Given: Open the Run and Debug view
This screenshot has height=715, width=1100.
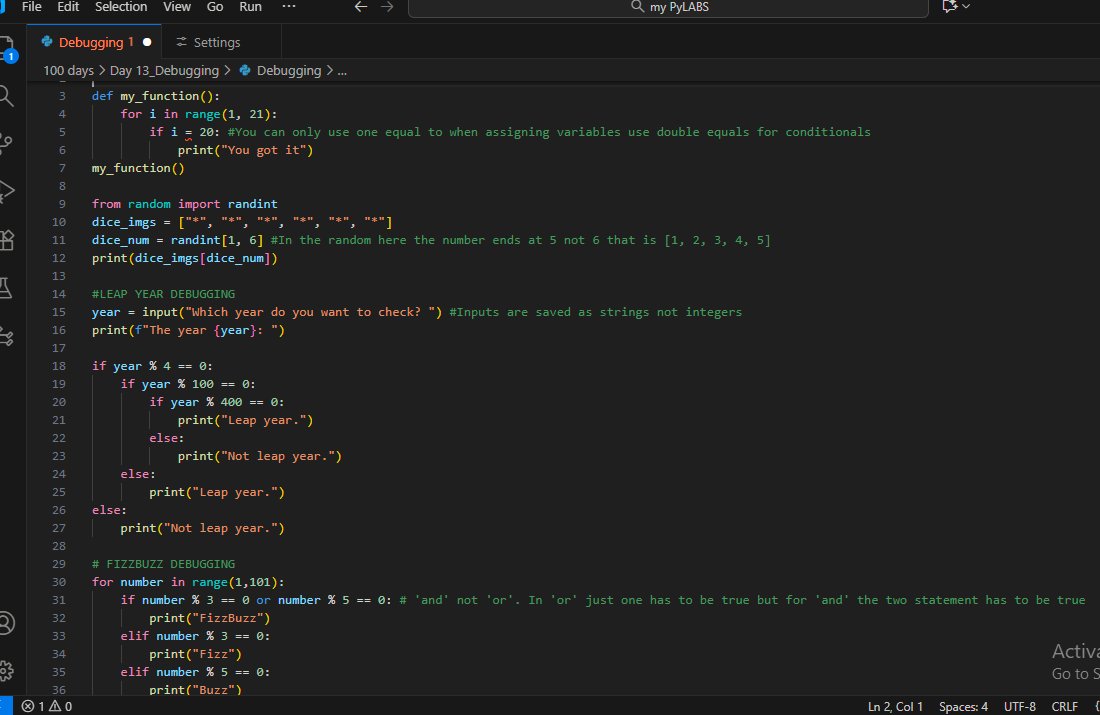Looking at the screenshot, I should point(6,191).
